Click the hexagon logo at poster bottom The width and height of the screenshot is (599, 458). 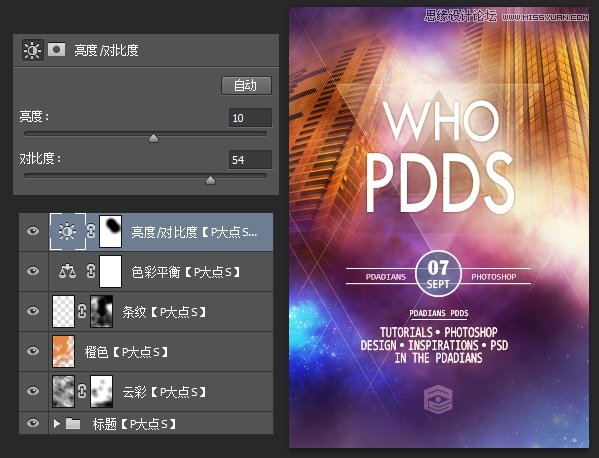click(438, 400)
